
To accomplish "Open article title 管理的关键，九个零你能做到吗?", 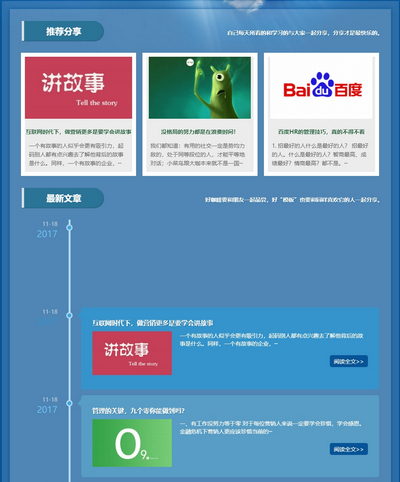I will pos(138,411).
